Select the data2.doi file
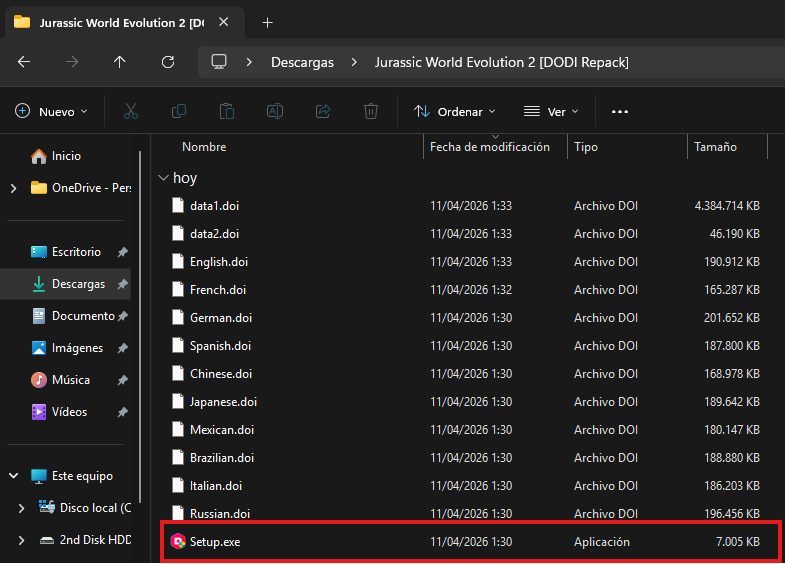The width and height of the screenshot is (785, 564). [x=214, y=234]
